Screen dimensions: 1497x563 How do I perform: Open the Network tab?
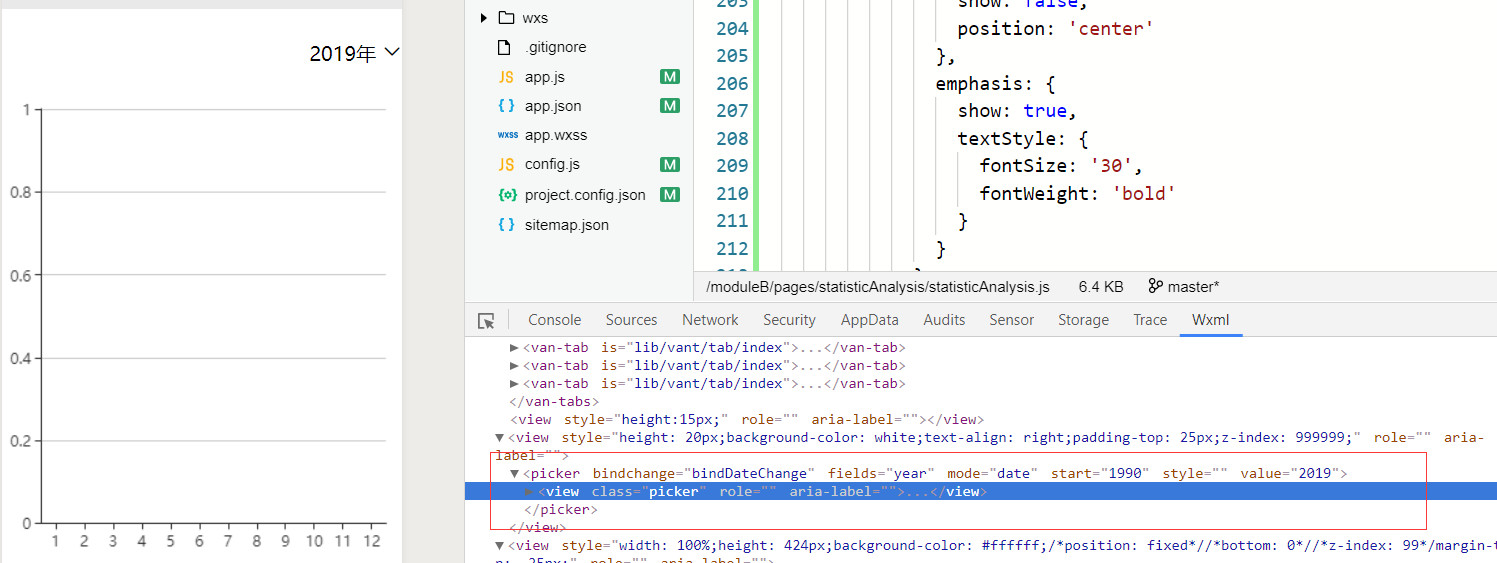pyautogui.click(x=710, y=320)
